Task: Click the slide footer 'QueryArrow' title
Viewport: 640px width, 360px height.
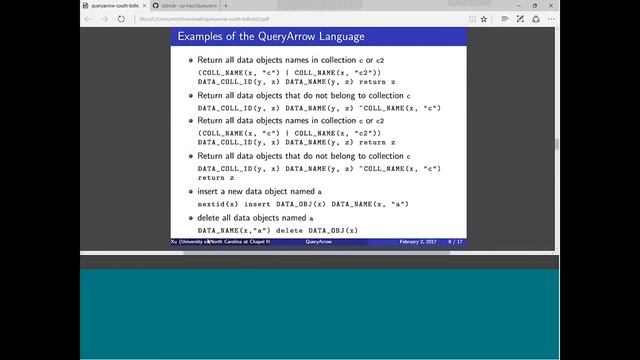Action: pyautogui.click(x=319, y=242)
